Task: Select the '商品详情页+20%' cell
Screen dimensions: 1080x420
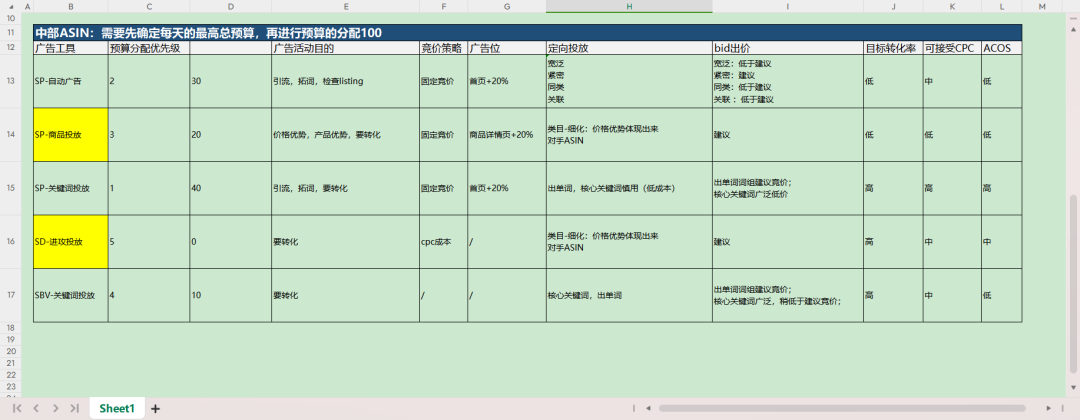Action: pos(507,135)
